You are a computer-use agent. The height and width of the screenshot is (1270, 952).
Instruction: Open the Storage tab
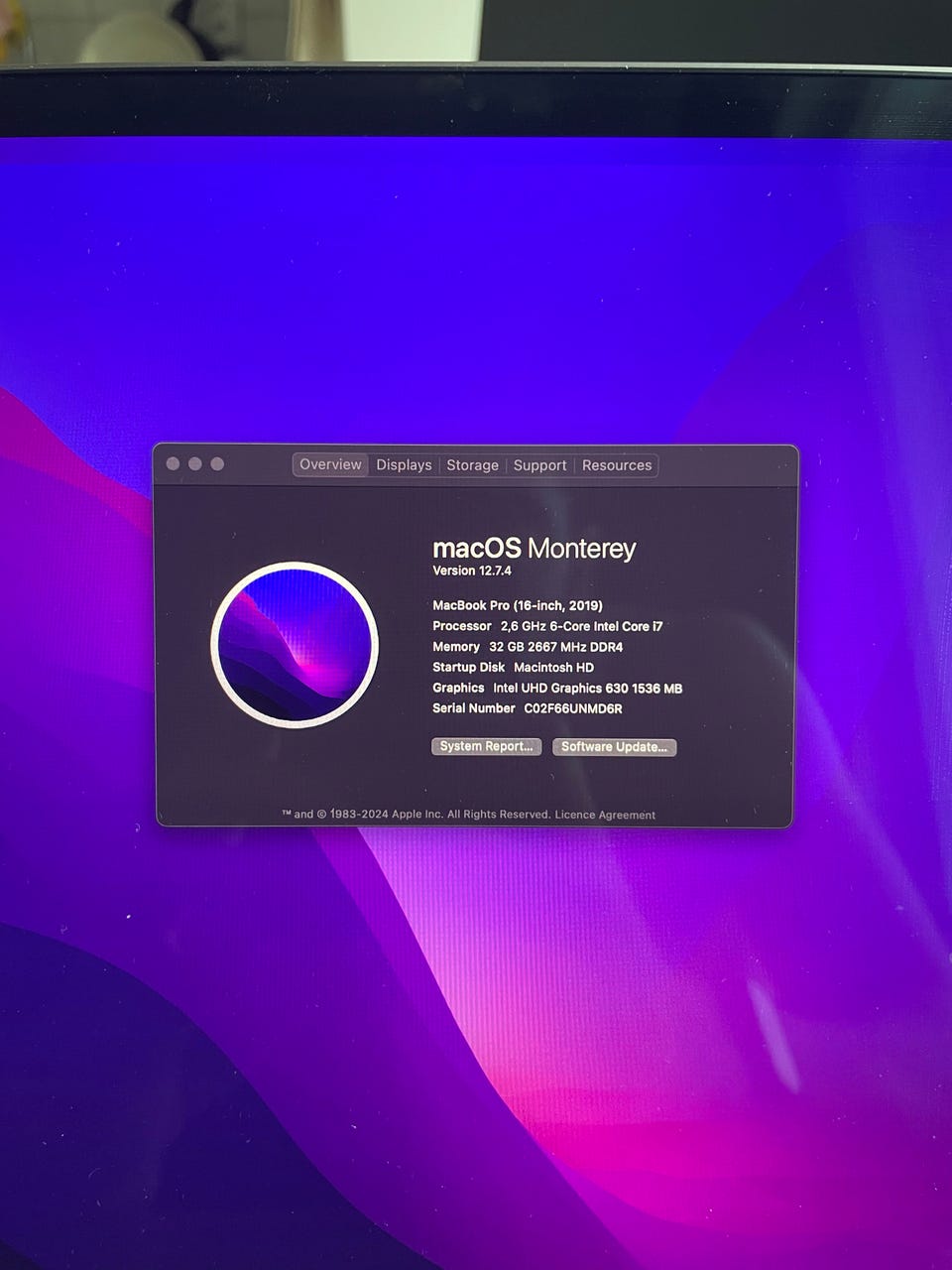[472, 464]
